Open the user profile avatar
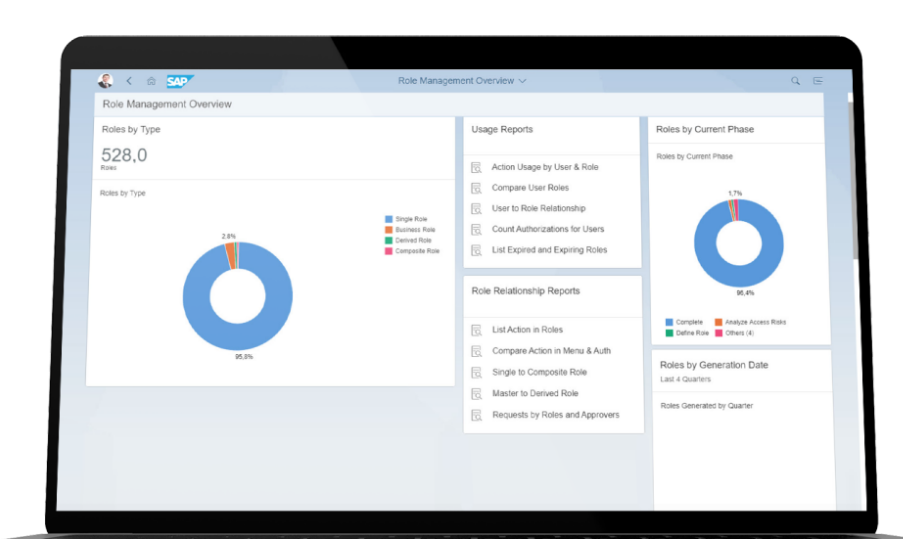This screenshot has height=539, width=903. click(105, 81)
